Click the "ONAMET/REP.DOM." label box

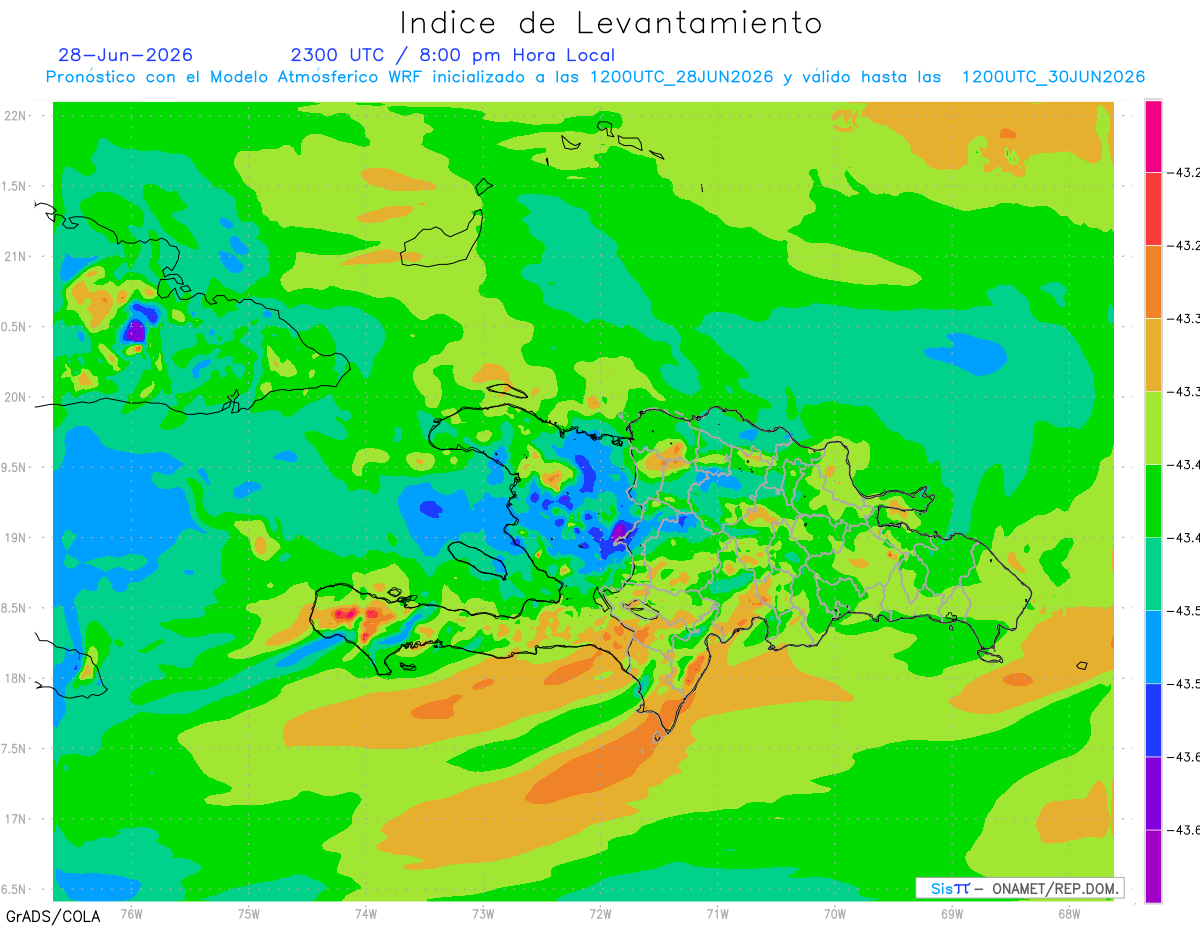(1019, 888)
